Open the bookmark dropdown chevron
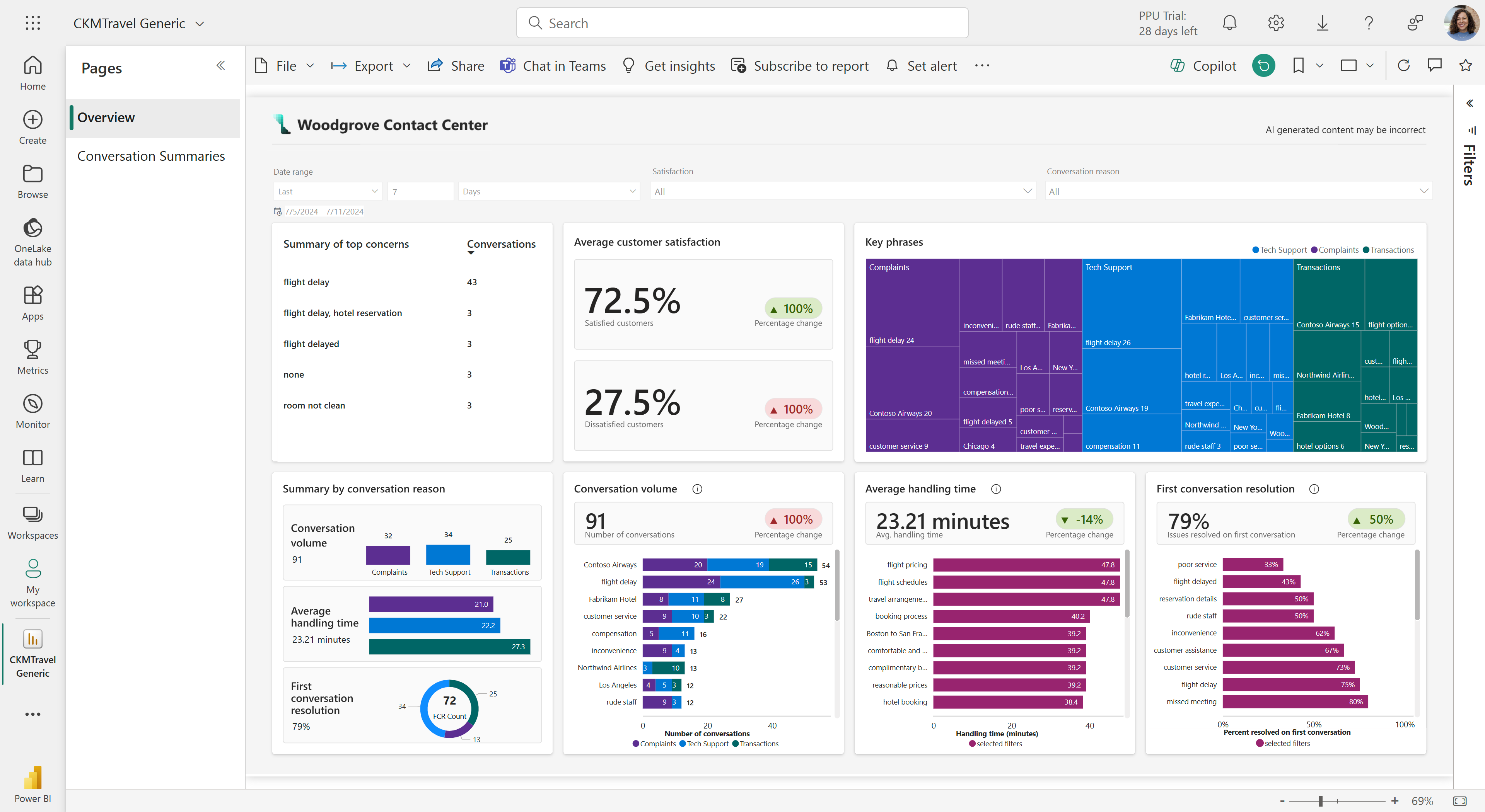 pyautogui.click(x=1319, y=66)
